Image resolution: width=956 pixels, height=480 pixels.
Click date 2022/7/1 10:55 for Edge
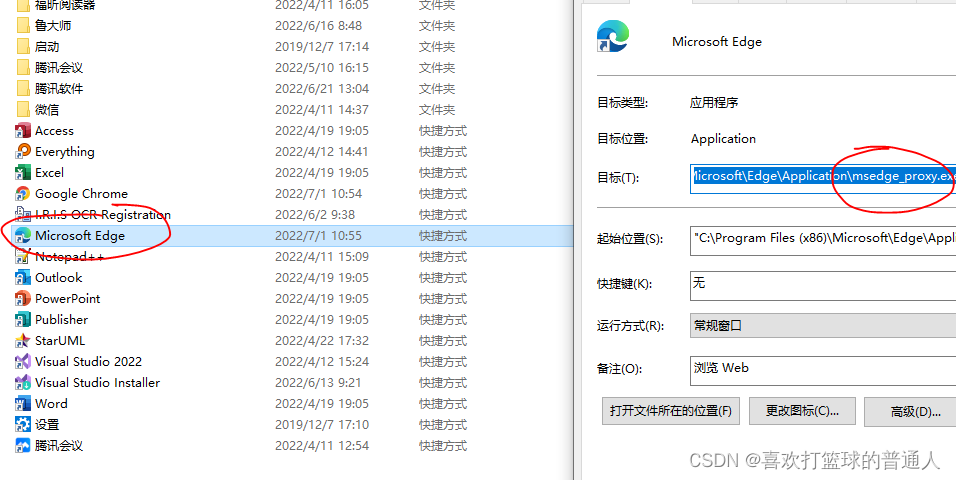(318, 235)
